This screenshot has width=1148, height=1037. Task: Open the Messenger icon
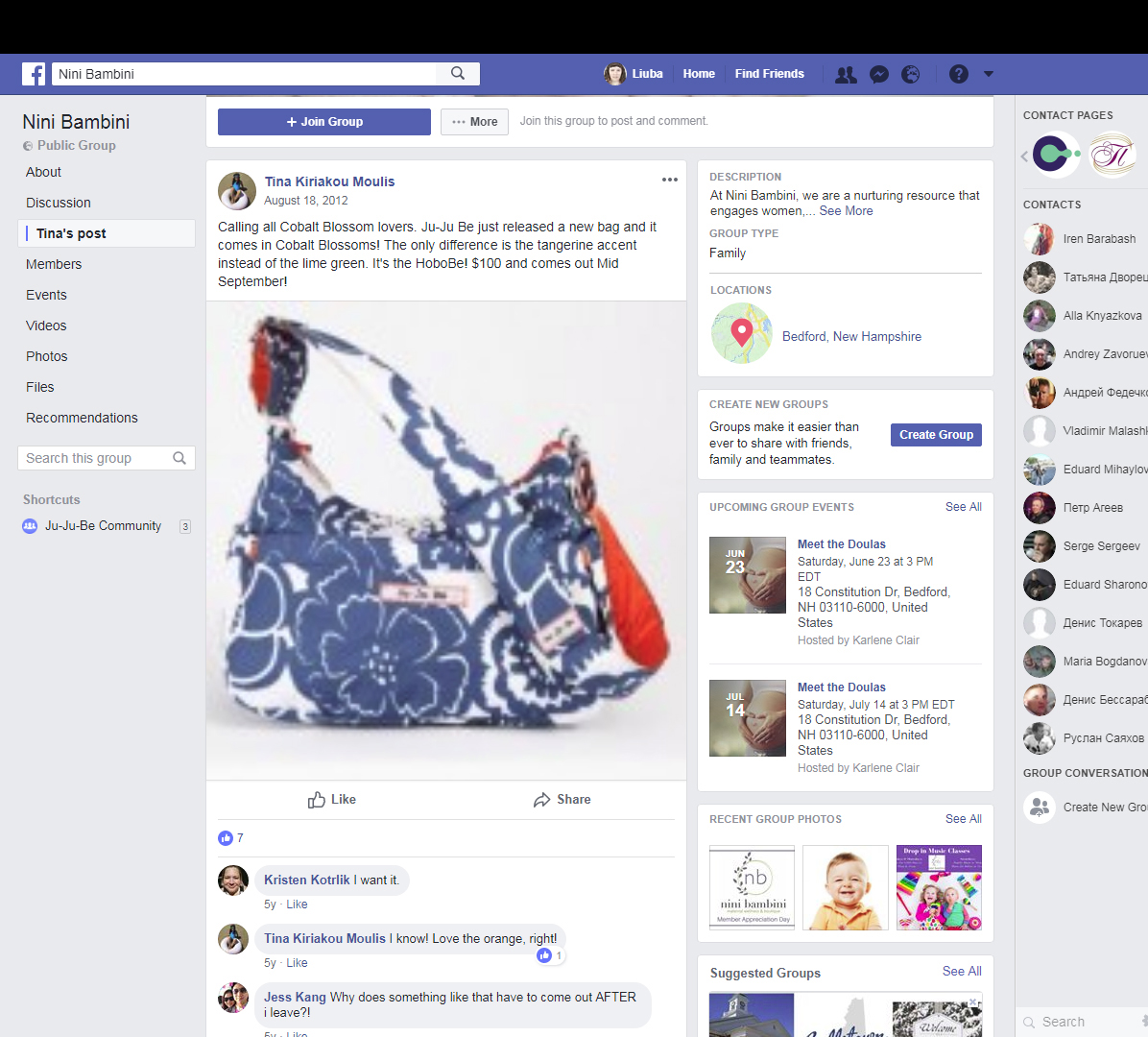[x=878, y=74]
